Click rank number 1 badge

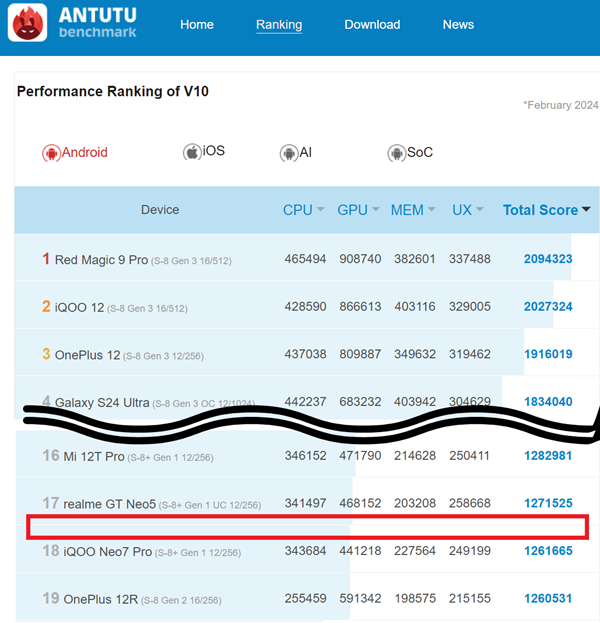coord(46,259)
